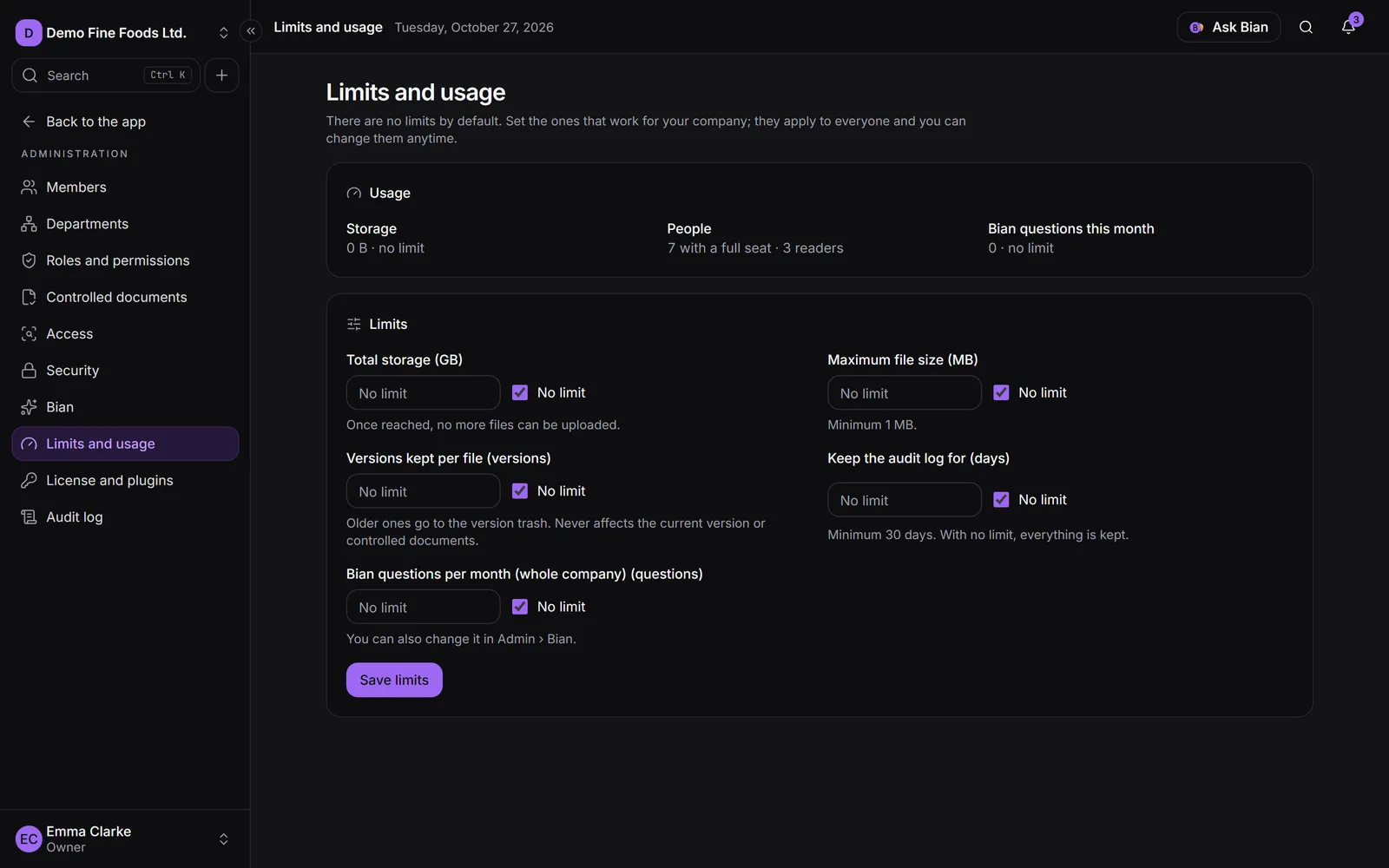Uncheck No limit for Bian questions per month
The image size is (1389, 868).
click(520, 607)
